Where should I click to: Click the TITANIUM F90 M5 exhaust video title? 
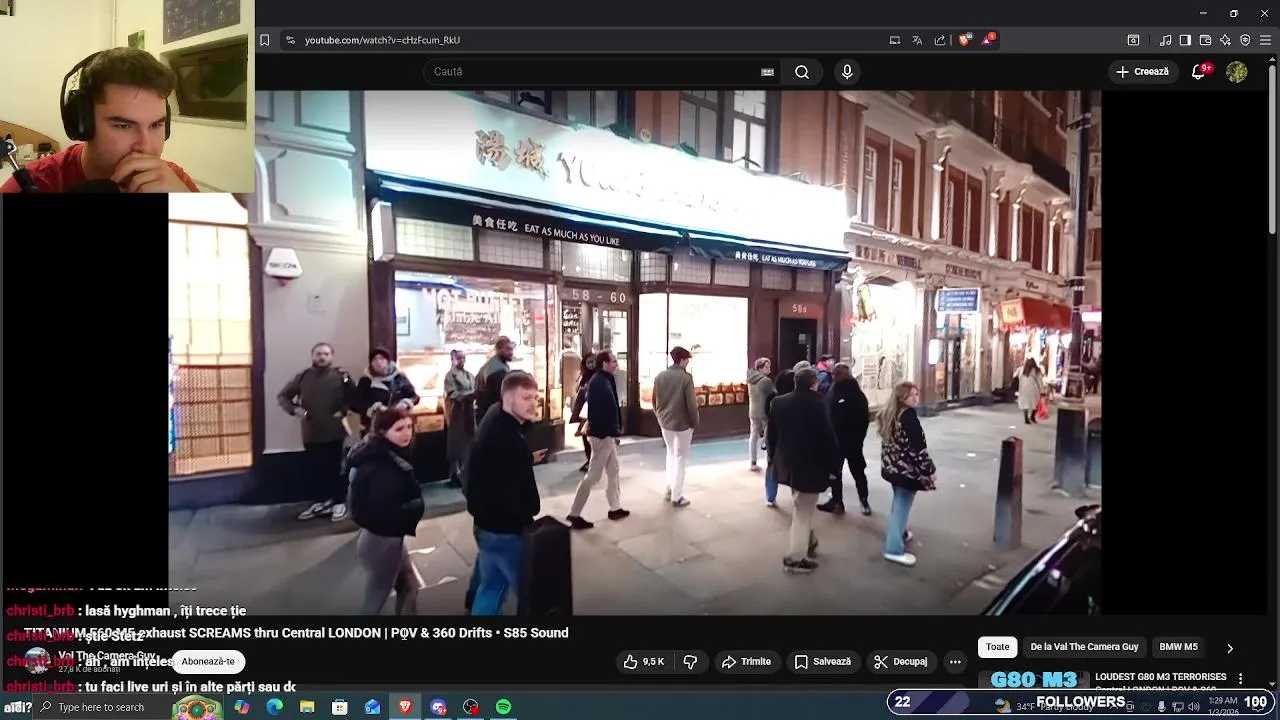coord(296,633)
